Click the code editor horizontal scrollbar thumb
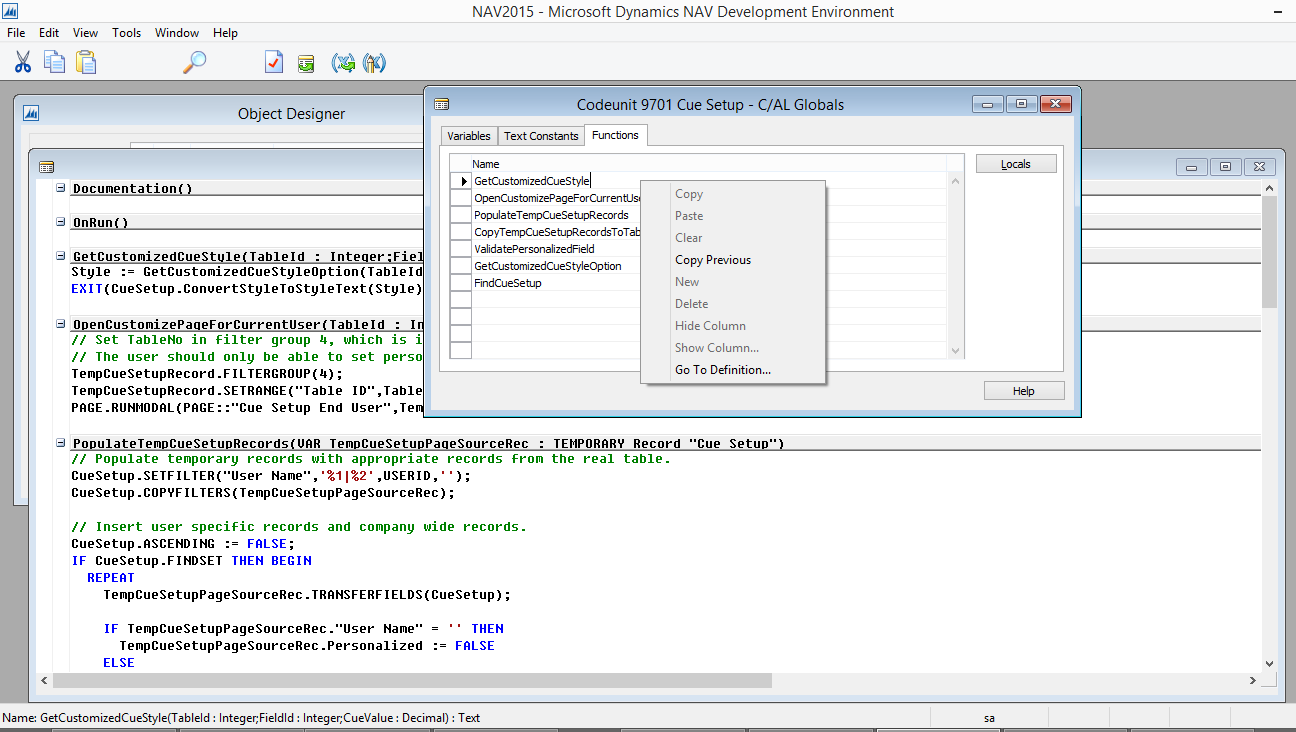This screenshot has height=732, width=1296. point(412,680)
